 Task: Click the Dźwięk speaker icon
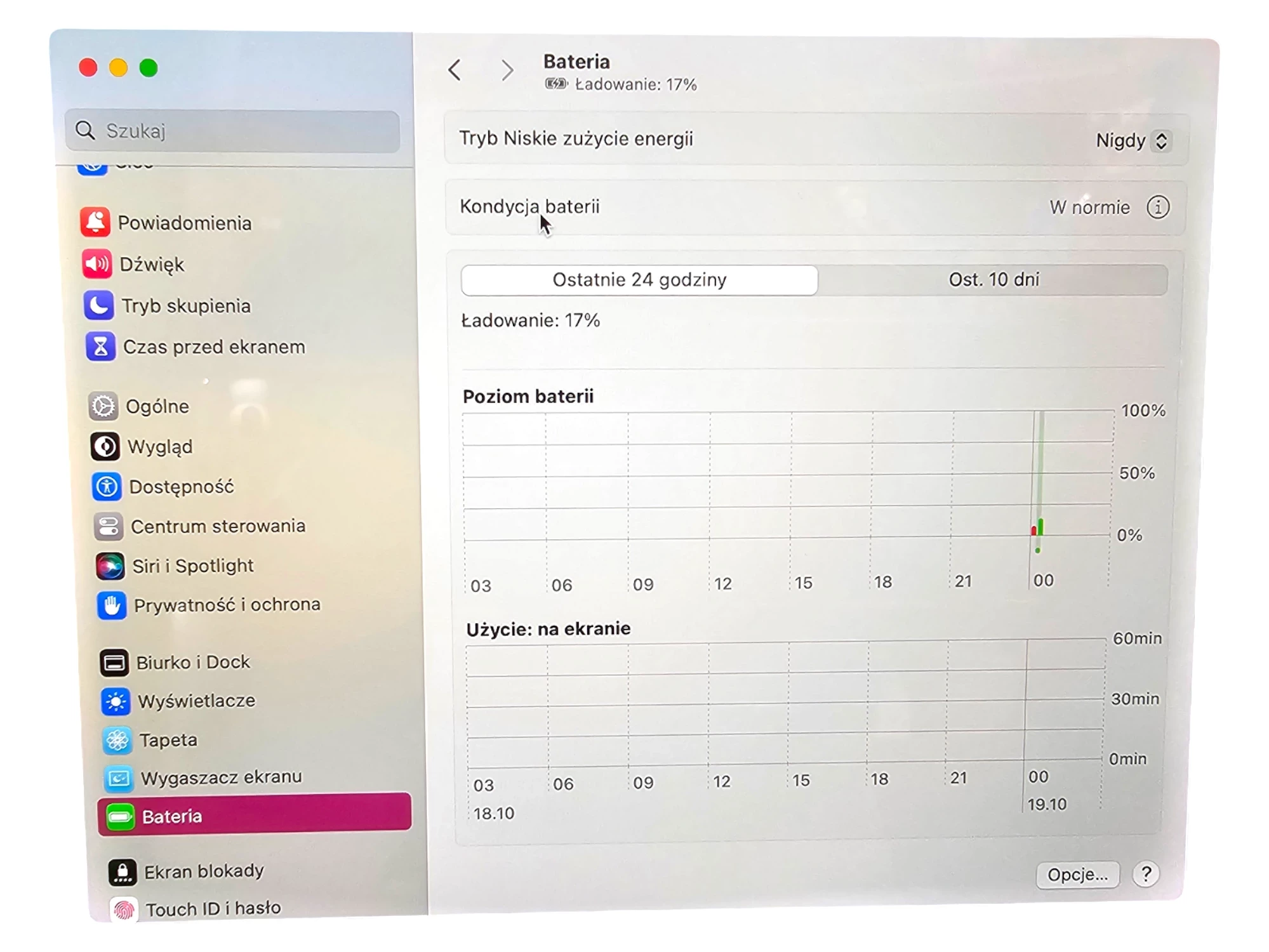(x=96, y=263)
